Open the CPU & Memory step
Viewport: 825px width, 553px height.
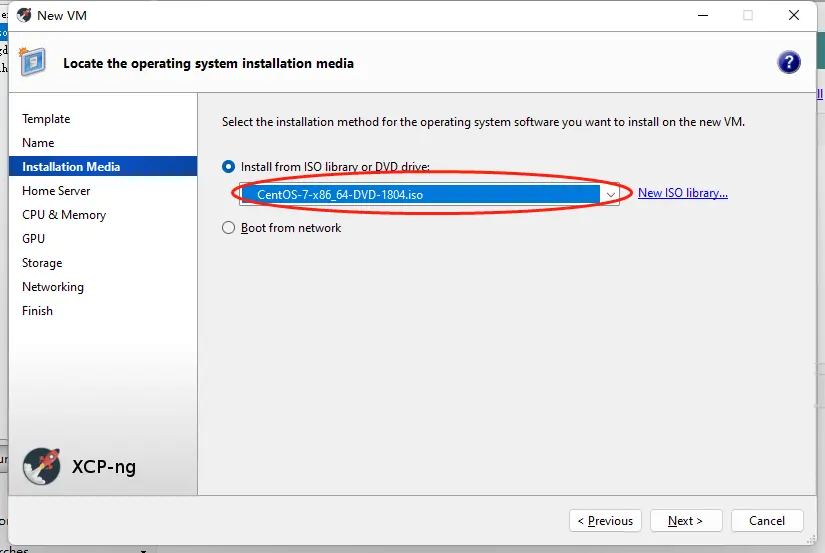64,215
